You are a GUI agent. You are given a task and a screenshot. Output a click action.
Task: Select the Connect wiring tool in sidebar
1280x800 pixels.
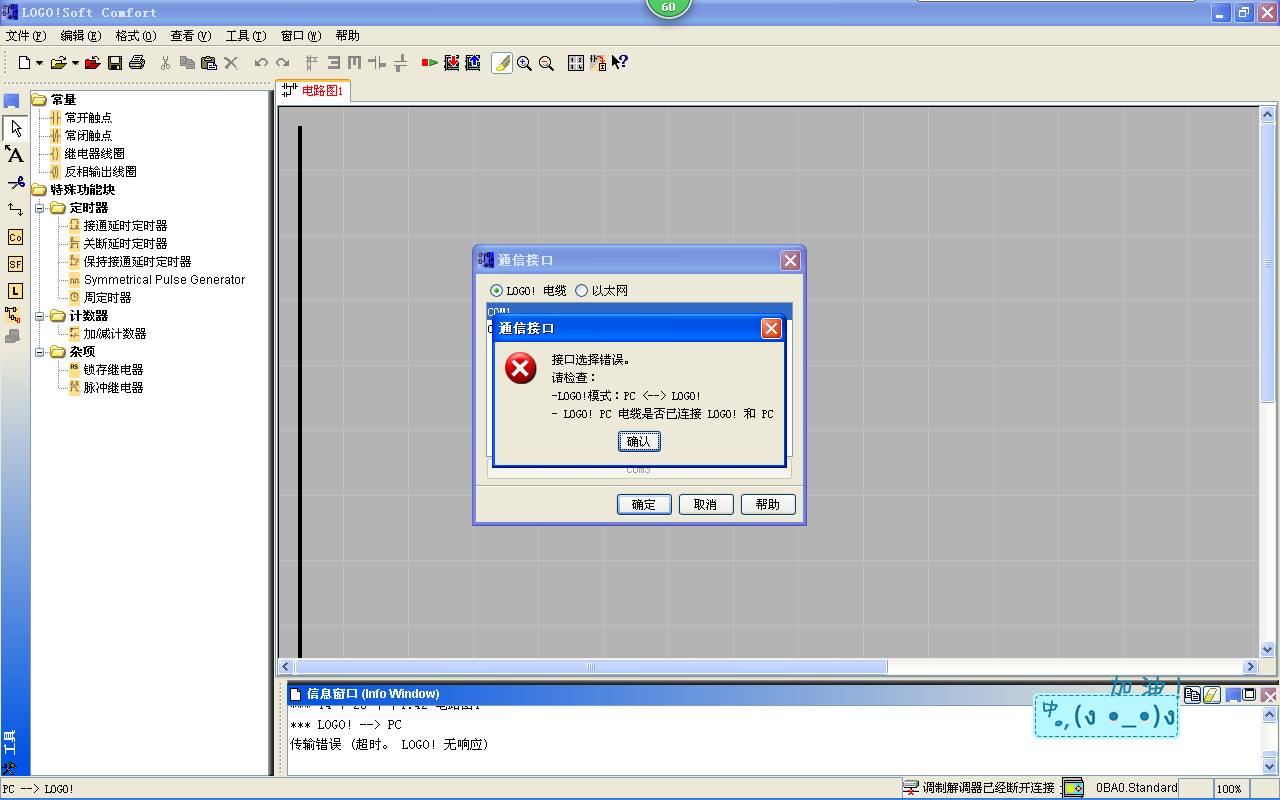click(x=15, y=209)
